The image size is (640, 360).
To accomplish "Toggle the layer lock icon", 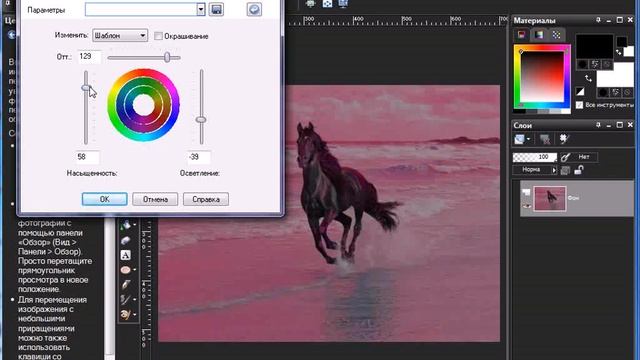I will pos(579,170).
